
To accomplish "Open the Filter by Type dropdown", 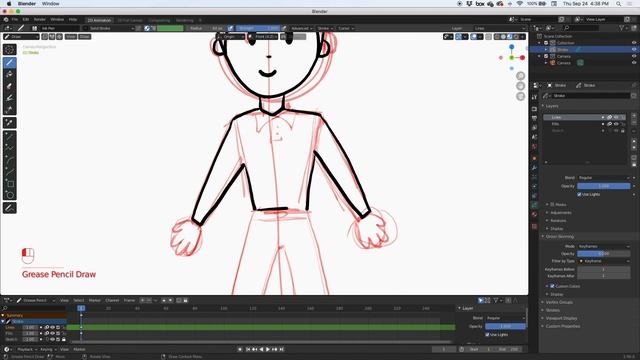I will pos(604,261).
